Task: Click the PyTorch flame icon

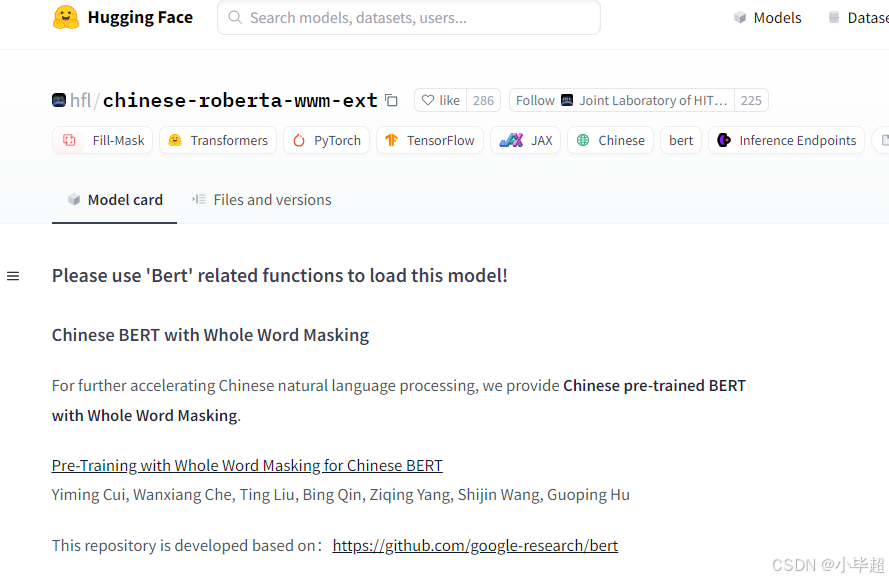Action: coord(299,140)
